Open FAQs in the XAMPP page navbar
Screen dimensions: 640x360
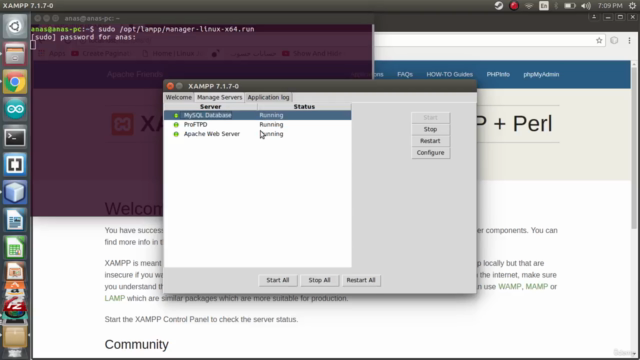[x=405, y=74]
